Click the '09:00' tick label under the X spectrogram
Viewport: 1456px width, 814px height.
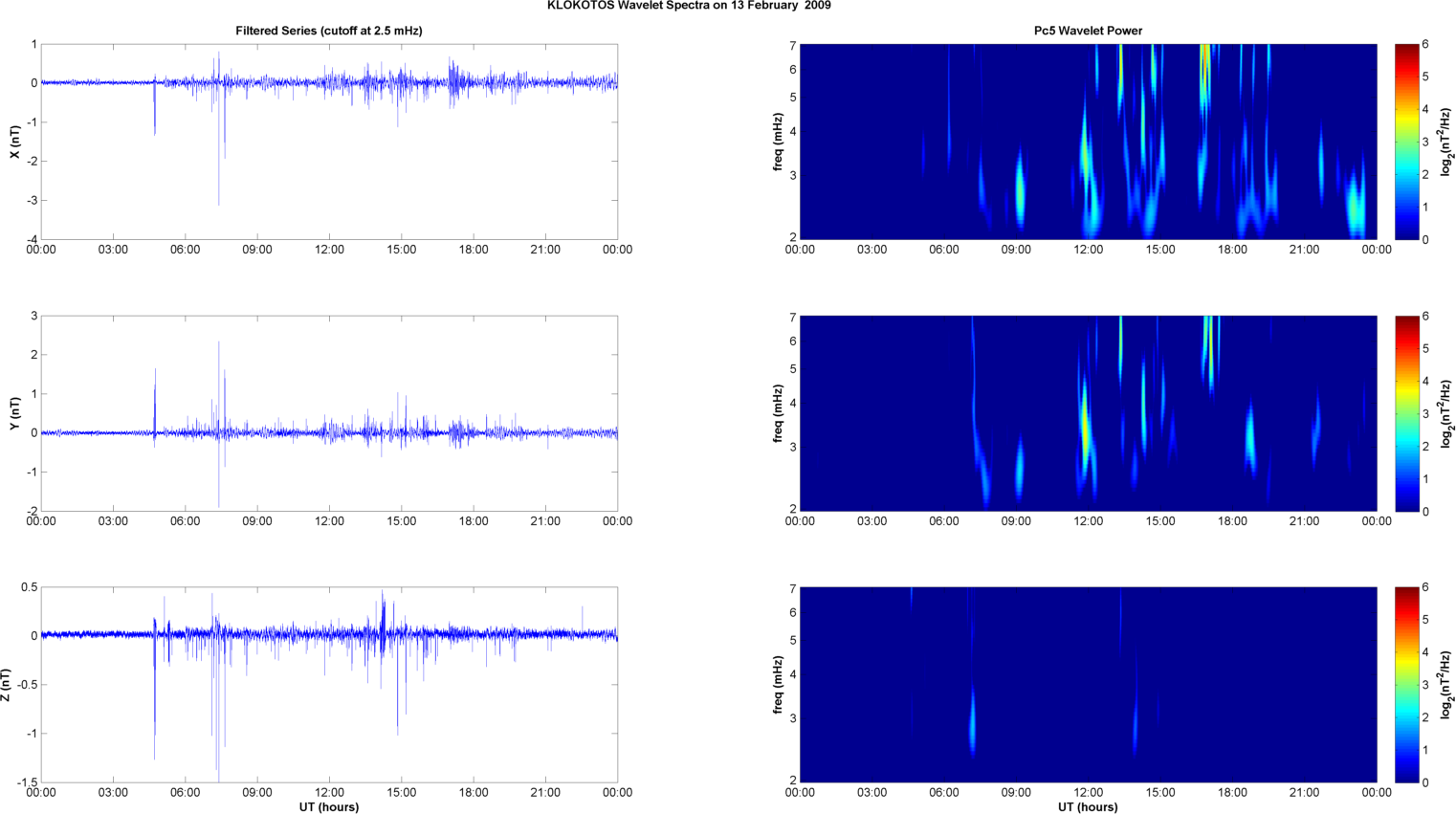point(1016,250)
